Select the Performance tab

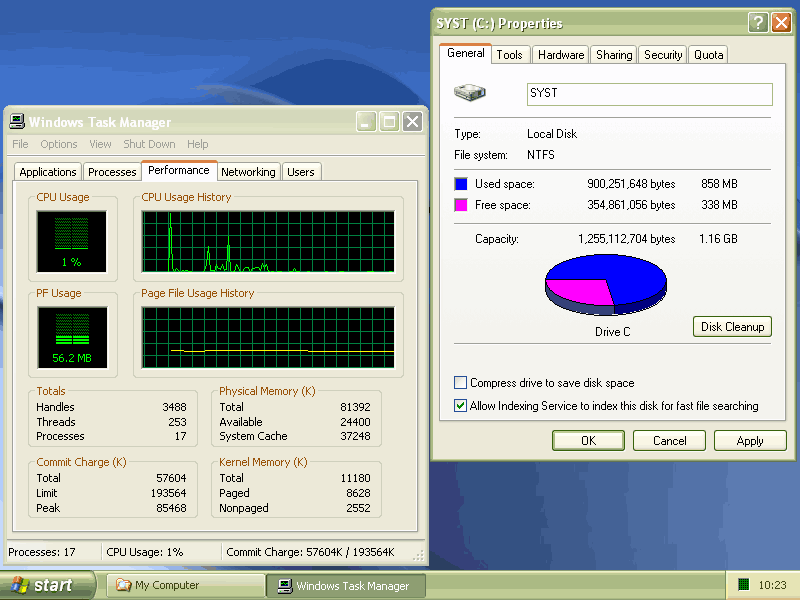[179, 170]
